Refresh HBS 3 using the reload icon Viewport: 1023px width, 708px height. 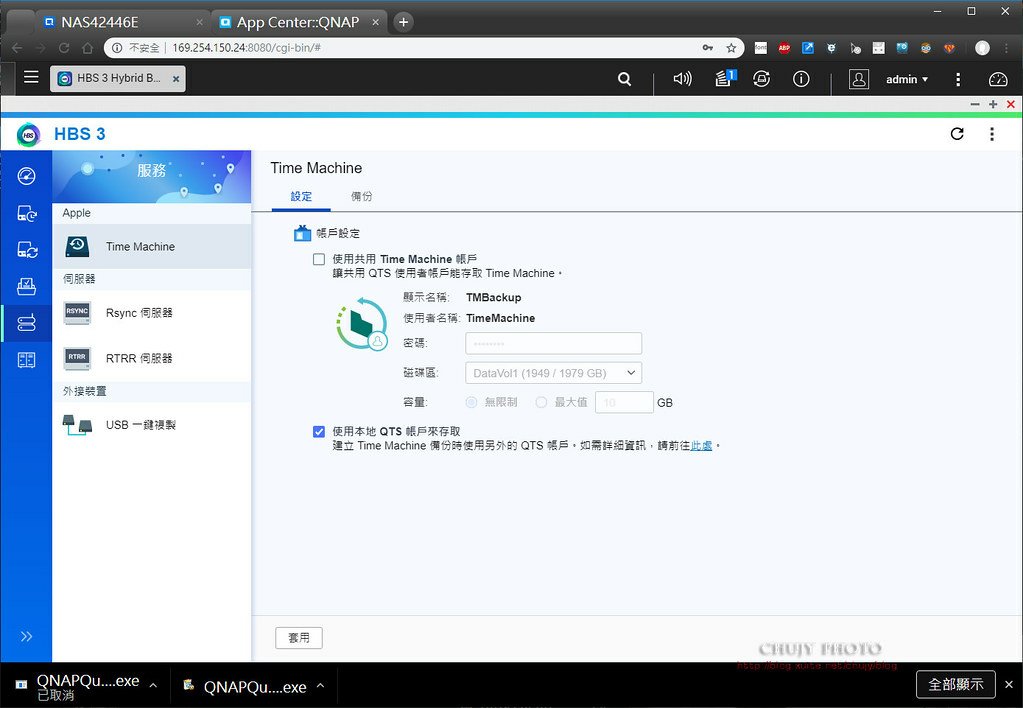pyautogui.click(x=956, y=134)
